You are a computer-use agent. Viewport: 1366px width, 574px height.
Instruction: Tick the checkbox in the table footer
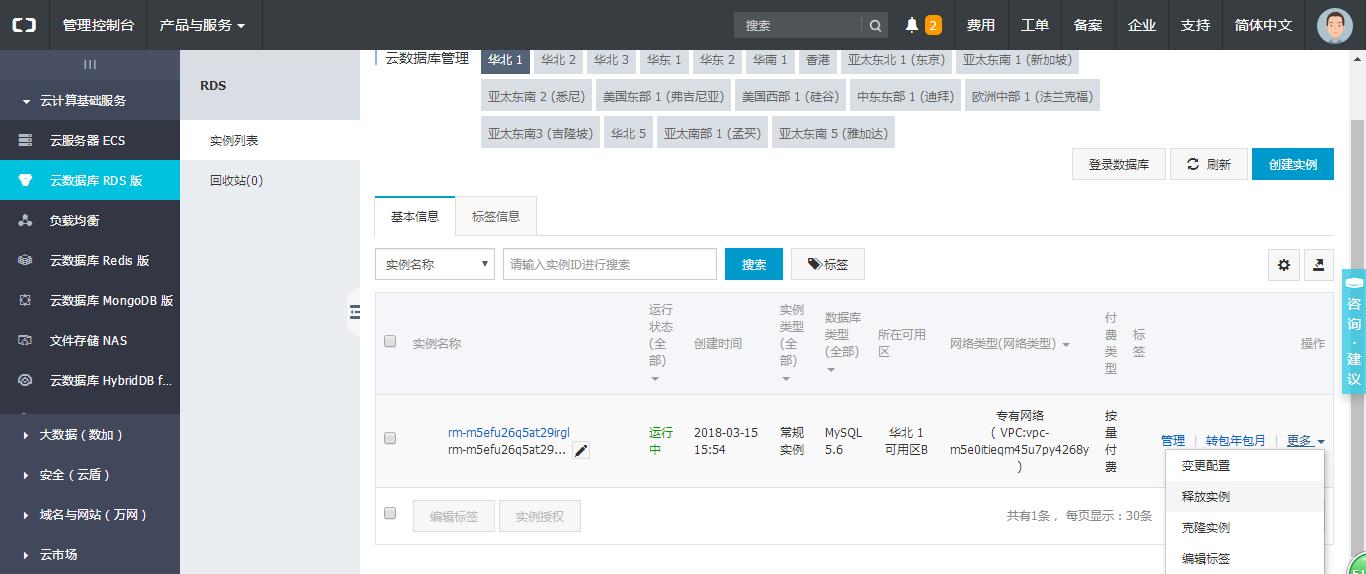click(x=390, y=514)
